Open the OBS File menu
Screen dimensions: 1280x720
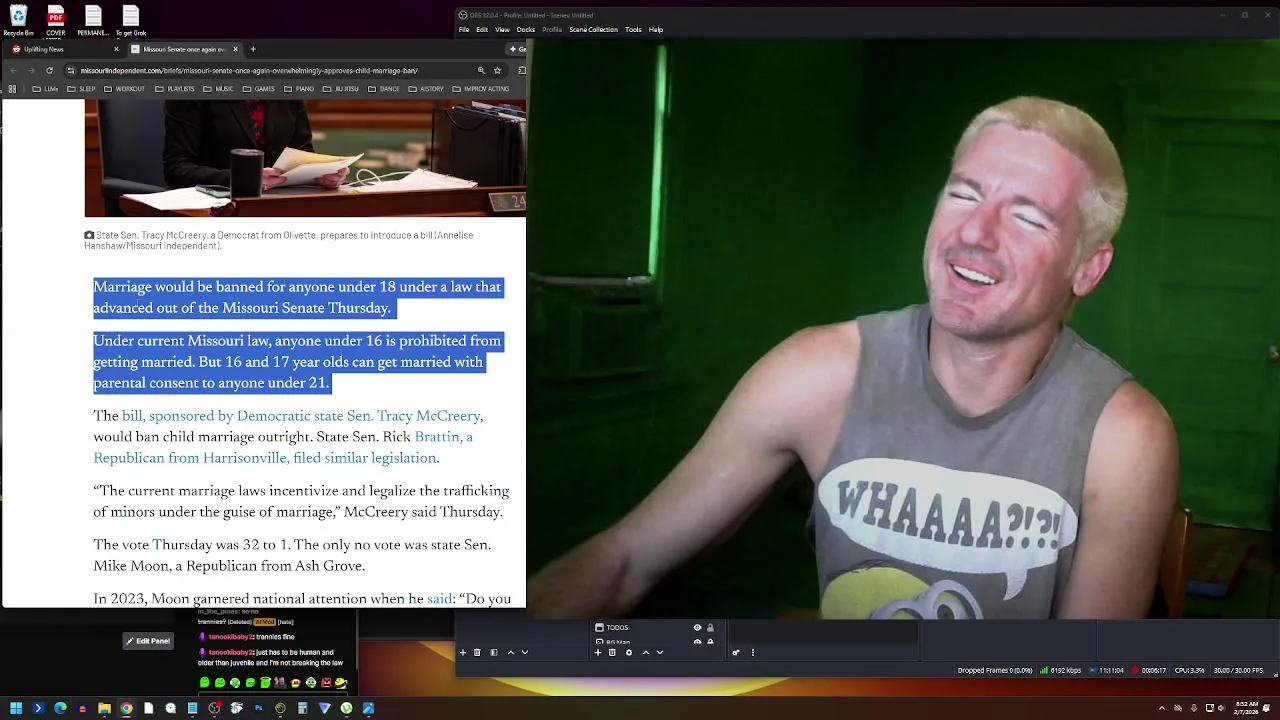coord(464,30)
